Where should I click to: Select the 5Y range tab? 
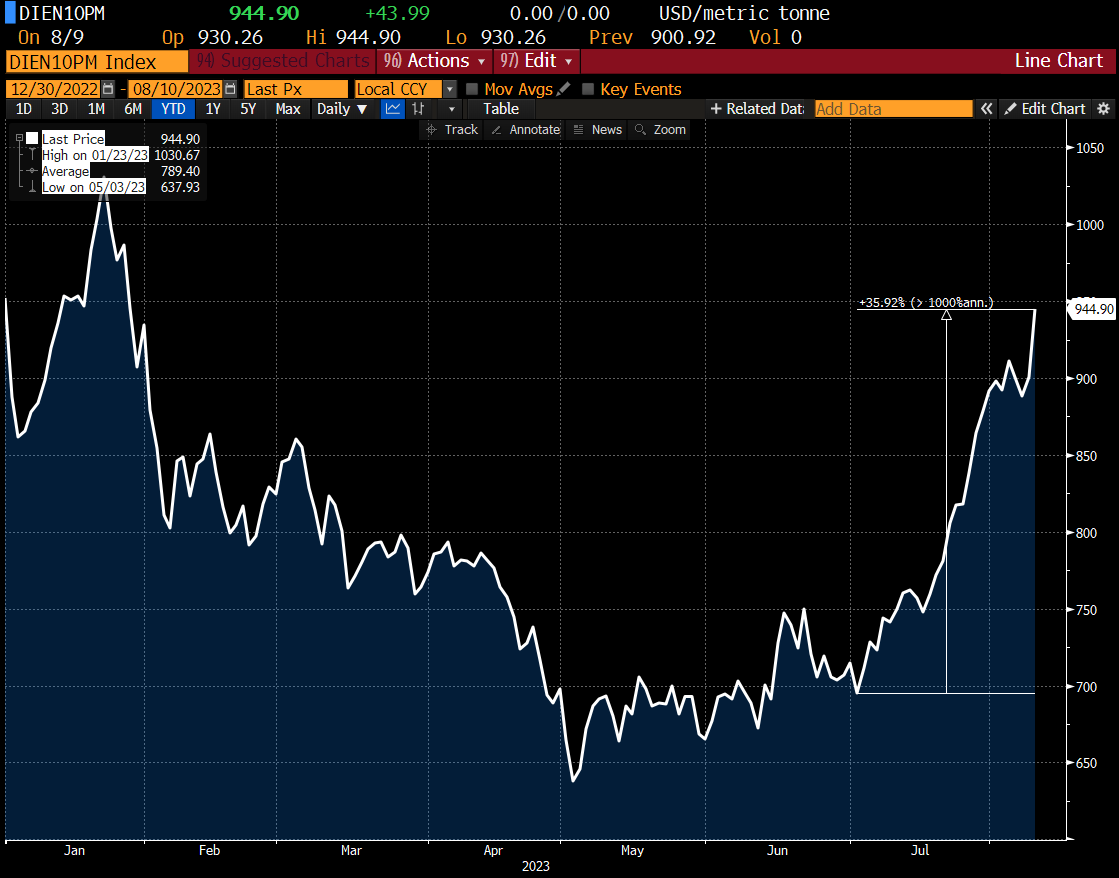[x=248, y=109]
